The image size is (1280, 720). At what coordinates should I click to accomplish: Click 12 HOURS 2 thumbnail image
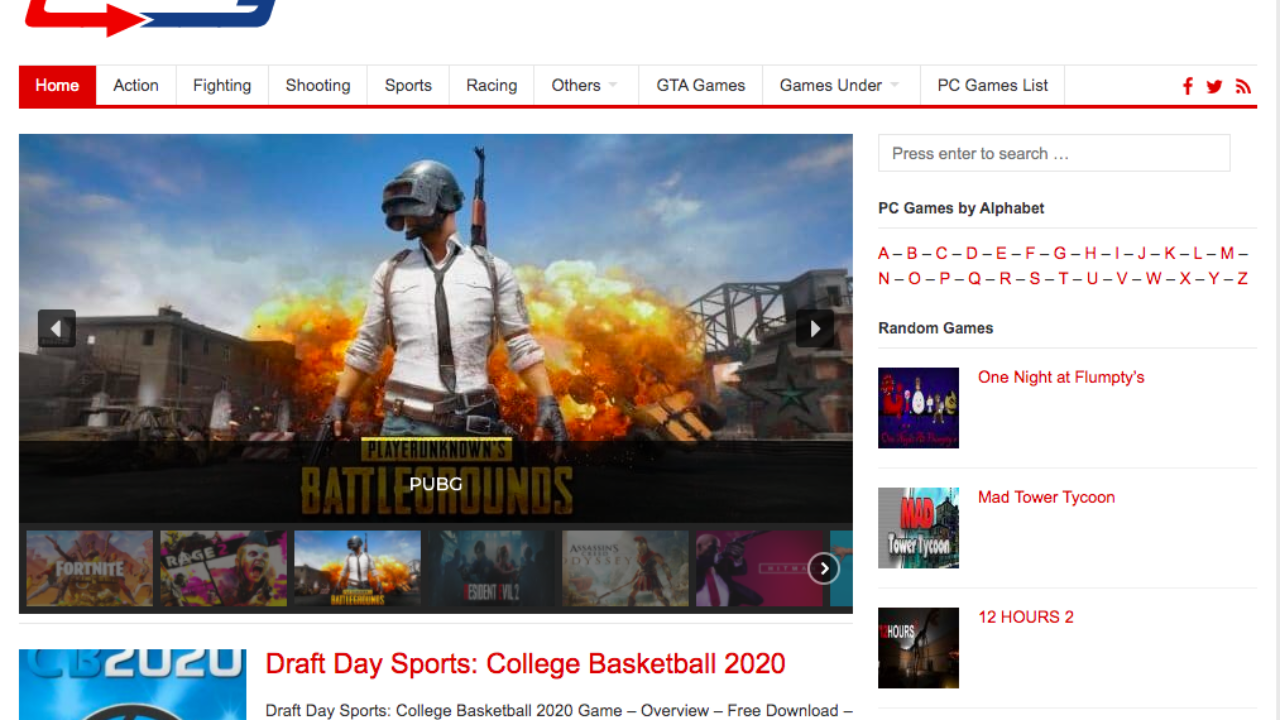[x=918, y=648]
